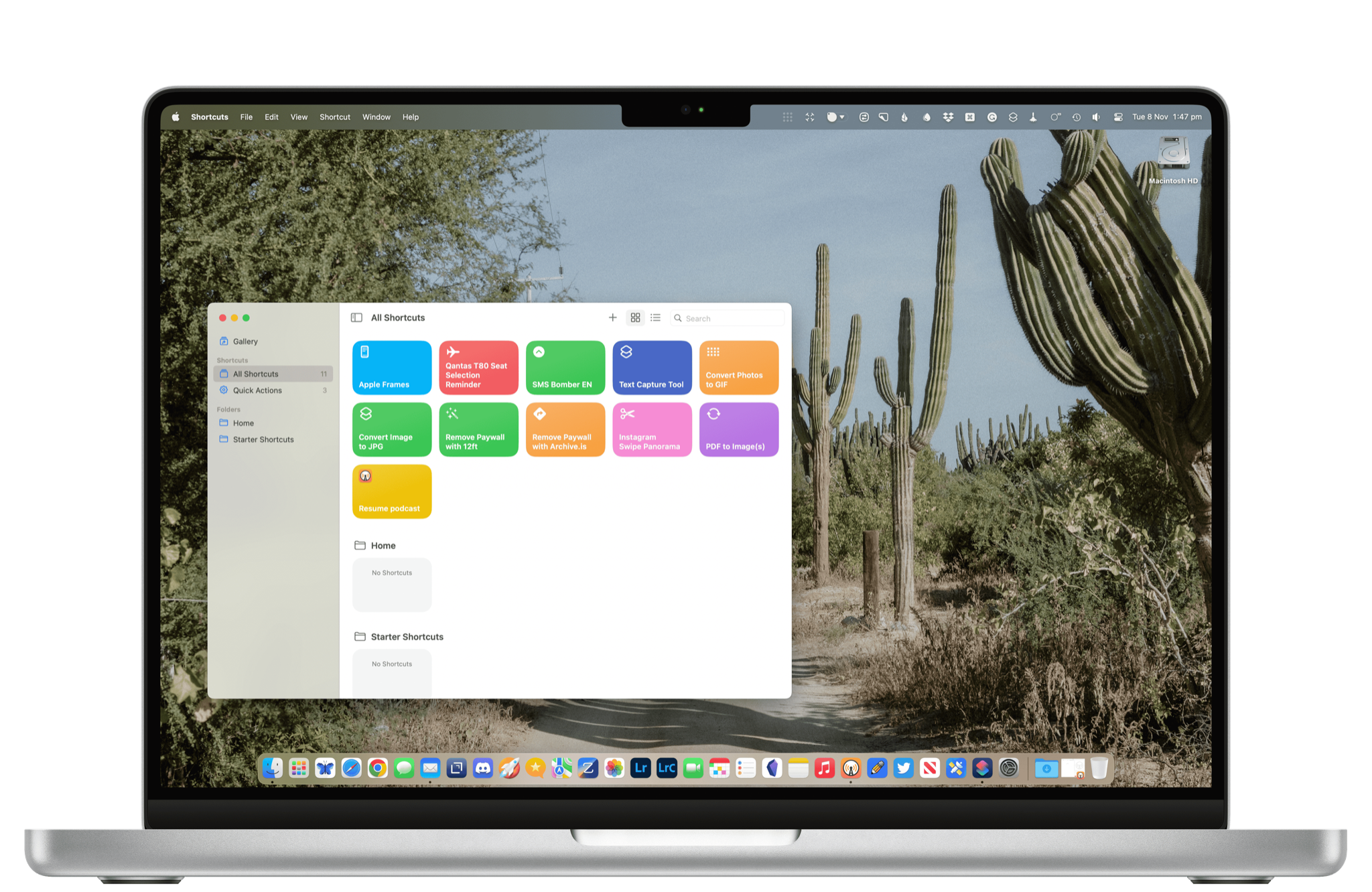Open the Dropbox menu bar icon
The height and width of the screenshot is (892, 1372).
(x=947, y=117)
